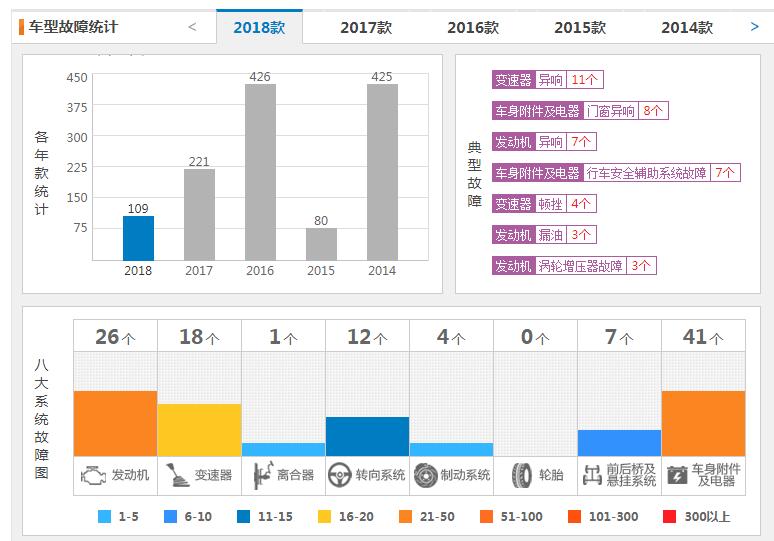This screenshot has height=541, width=774.
Task: Click the 18个 count above gearbox
Action: pos(199,337)
